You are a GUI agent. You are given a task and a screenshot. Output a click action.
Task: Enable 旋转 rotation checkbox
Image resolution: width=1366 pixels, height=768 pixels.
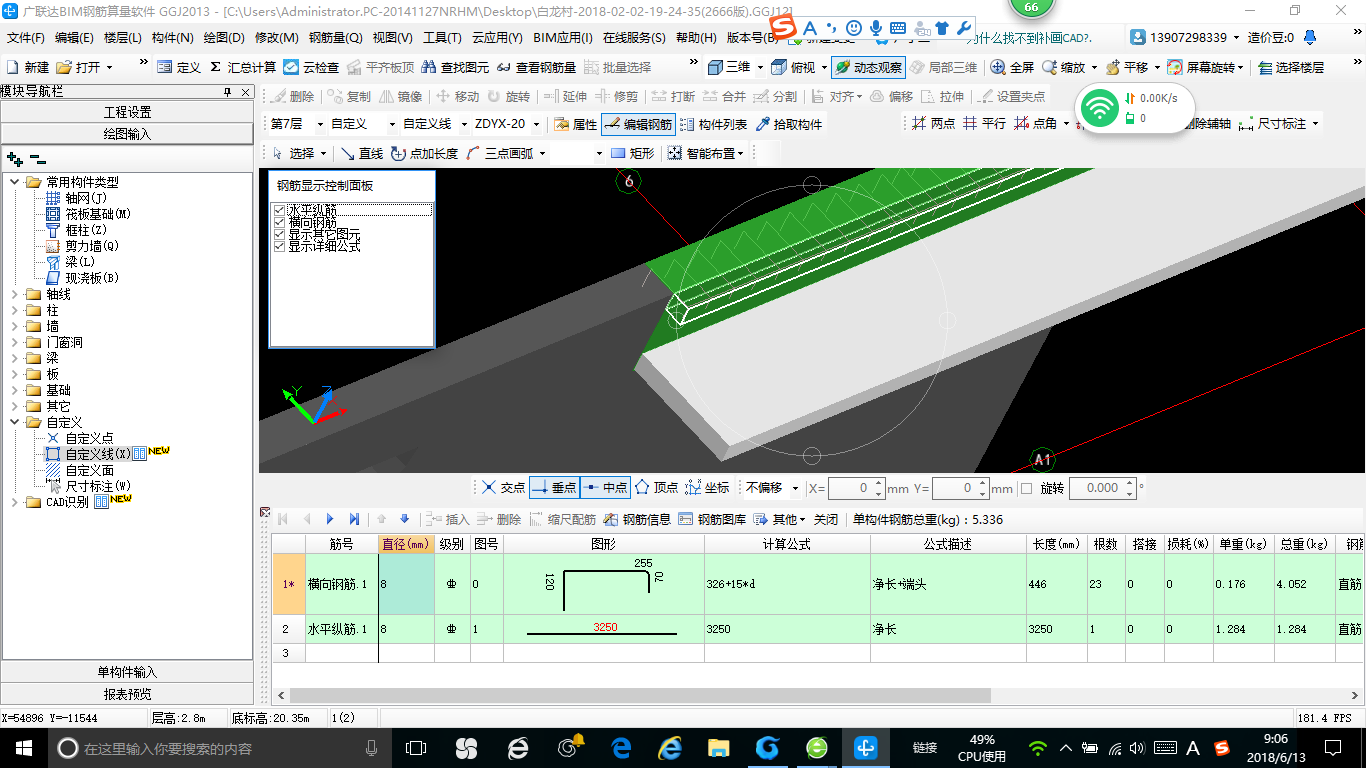[x=1026, y=488]
